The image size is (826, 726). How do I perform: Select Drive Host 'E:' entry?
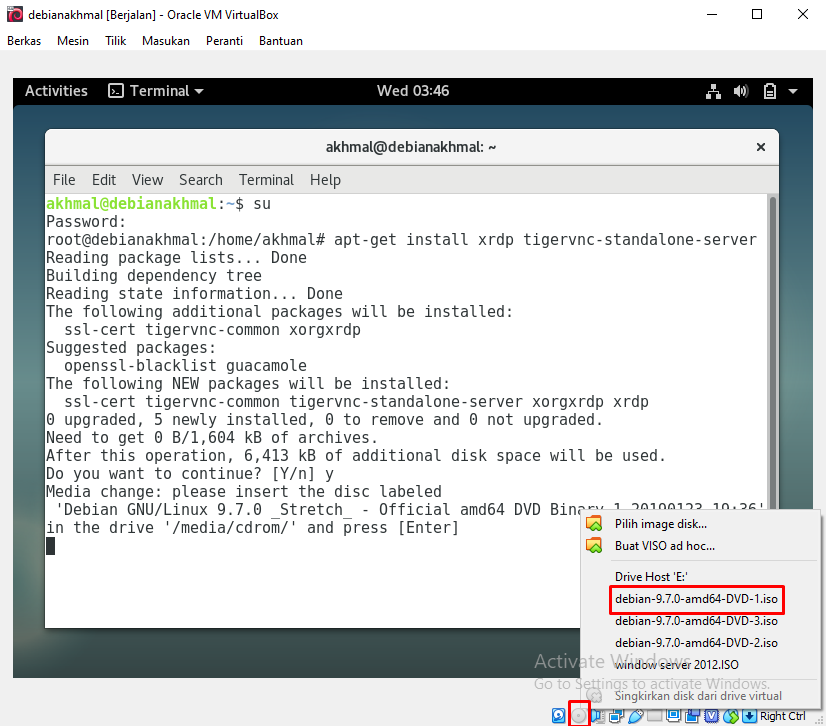[700, 576]
